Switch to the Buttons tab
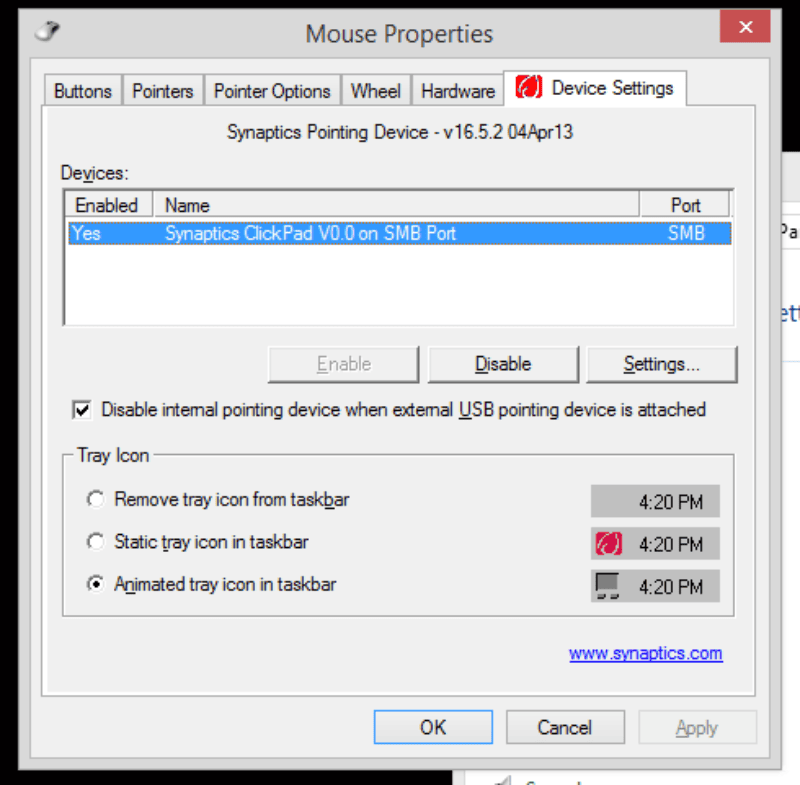 coord(83,91)
